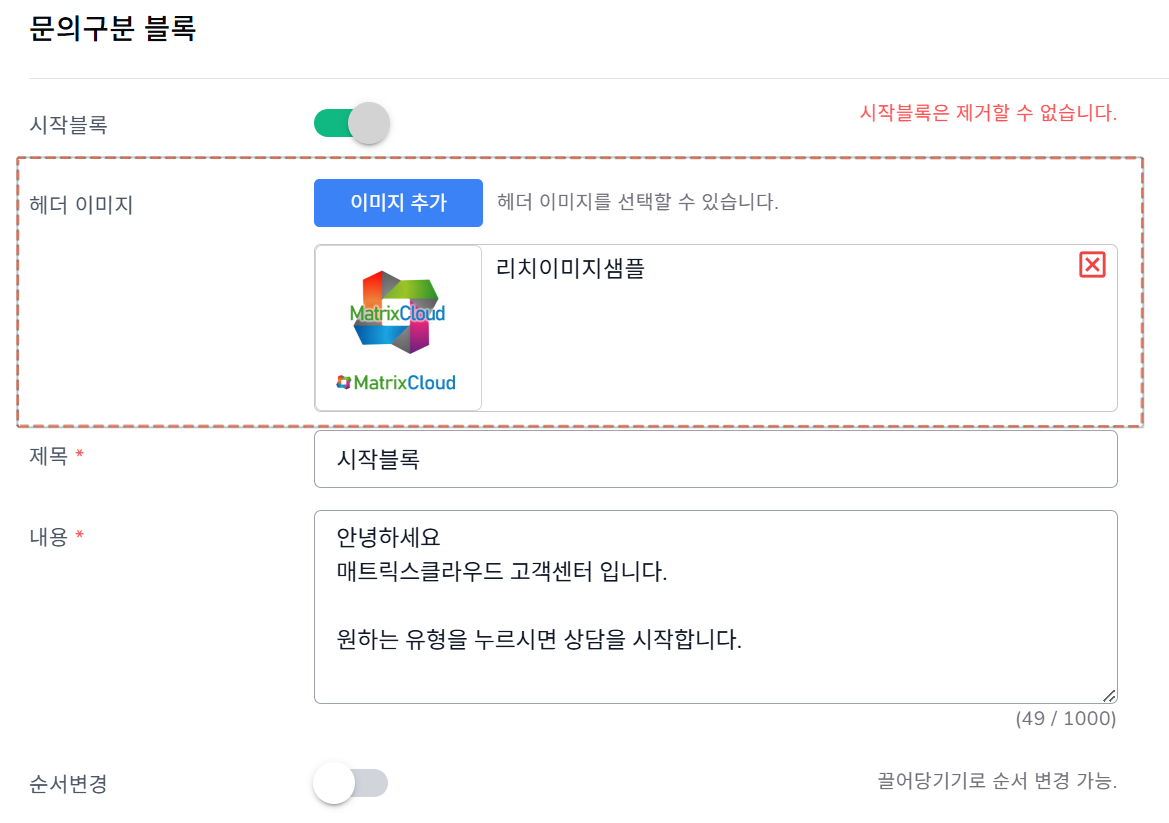Image resolution: width=1169 pixels, height=823 pixels.
Task: Click the 순서변경 label
Action: click(x=69, y=783)
